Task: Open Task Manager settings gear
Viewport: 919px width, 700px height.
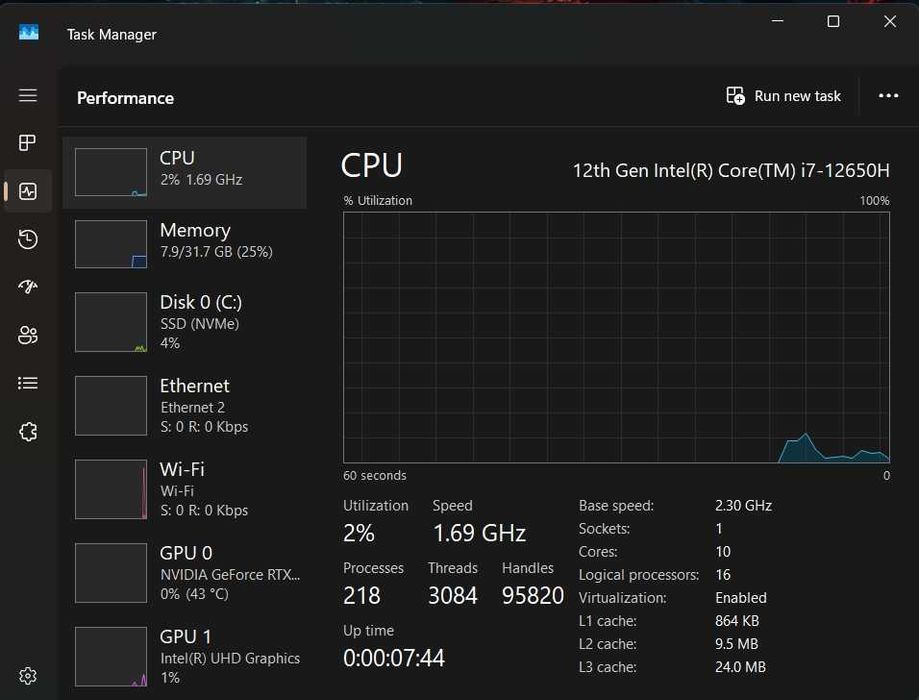Action: (28, 676)
